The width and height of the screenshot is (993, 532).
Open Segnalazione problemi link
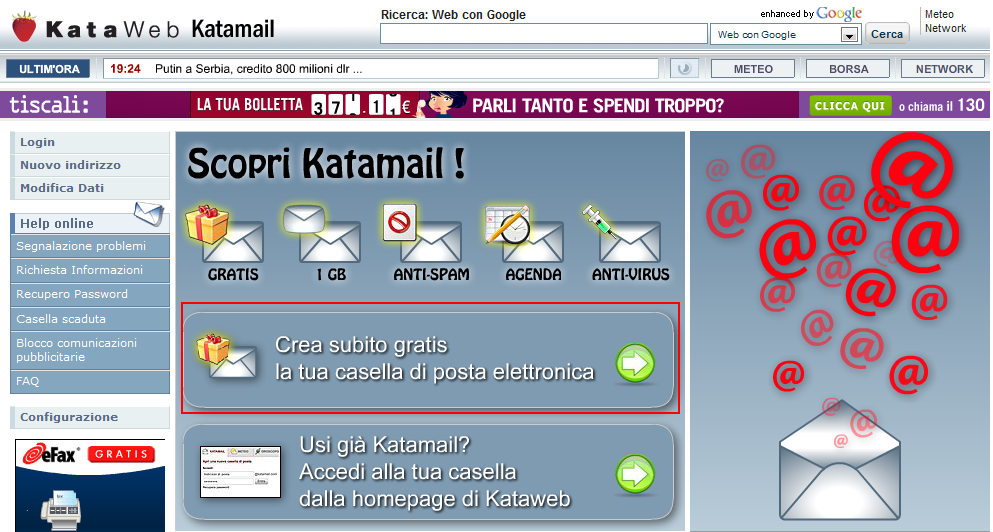point(90,246)
